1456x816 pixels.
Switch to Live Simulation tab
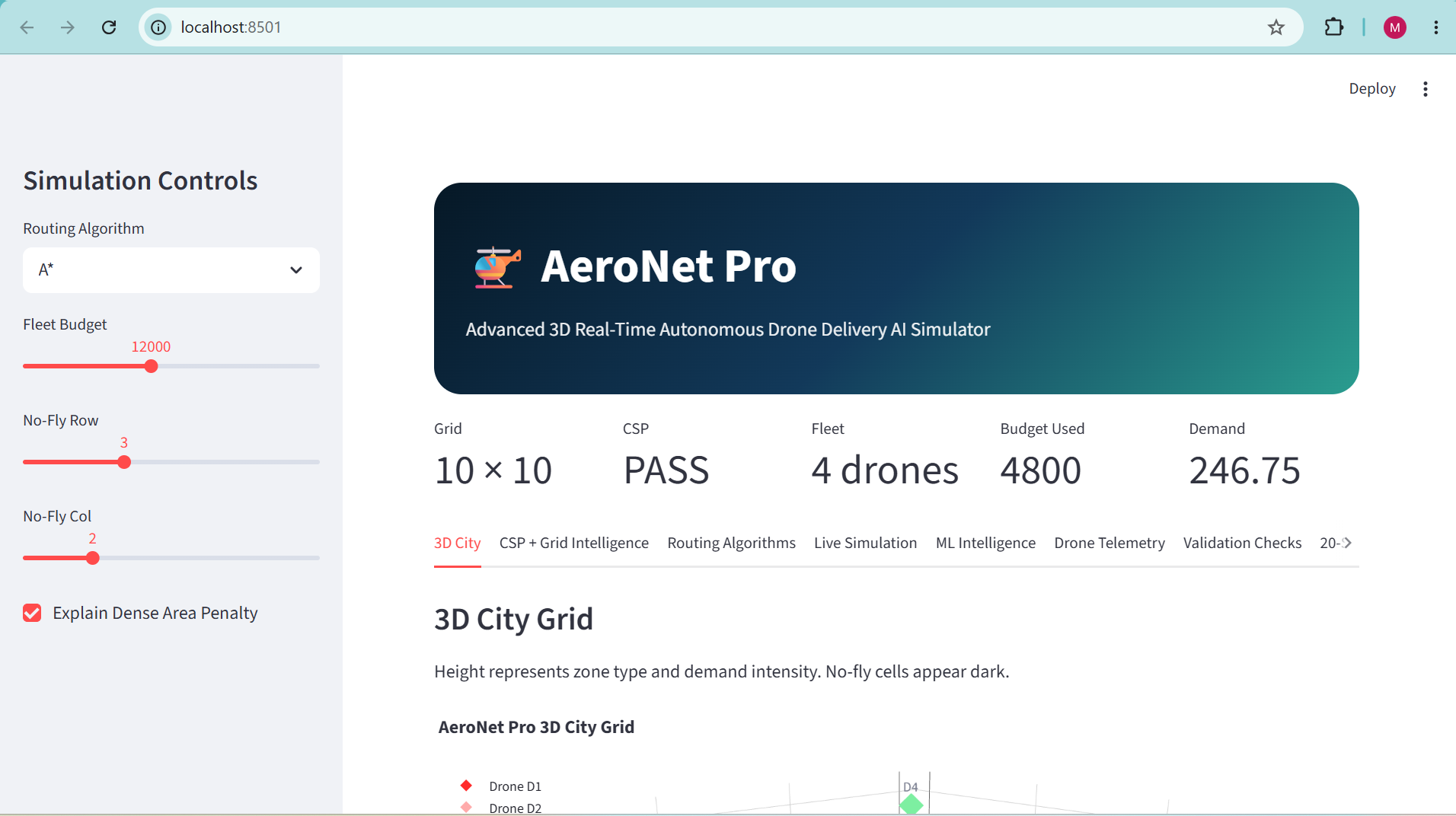click(x=865, y=543)
